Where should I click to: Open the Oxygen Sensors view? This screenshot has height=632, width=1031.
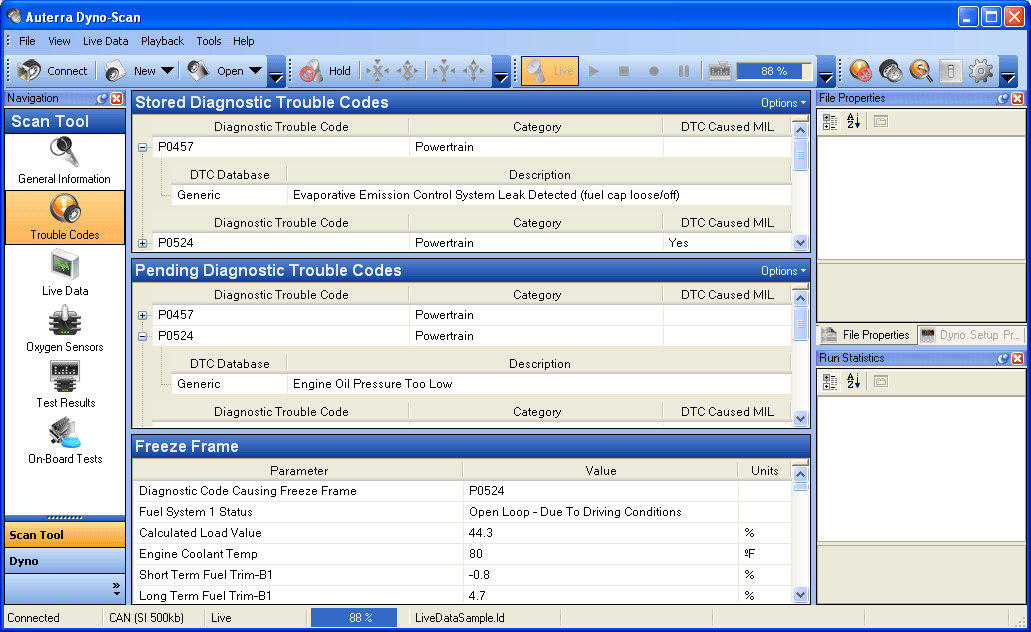pos(65,330)
